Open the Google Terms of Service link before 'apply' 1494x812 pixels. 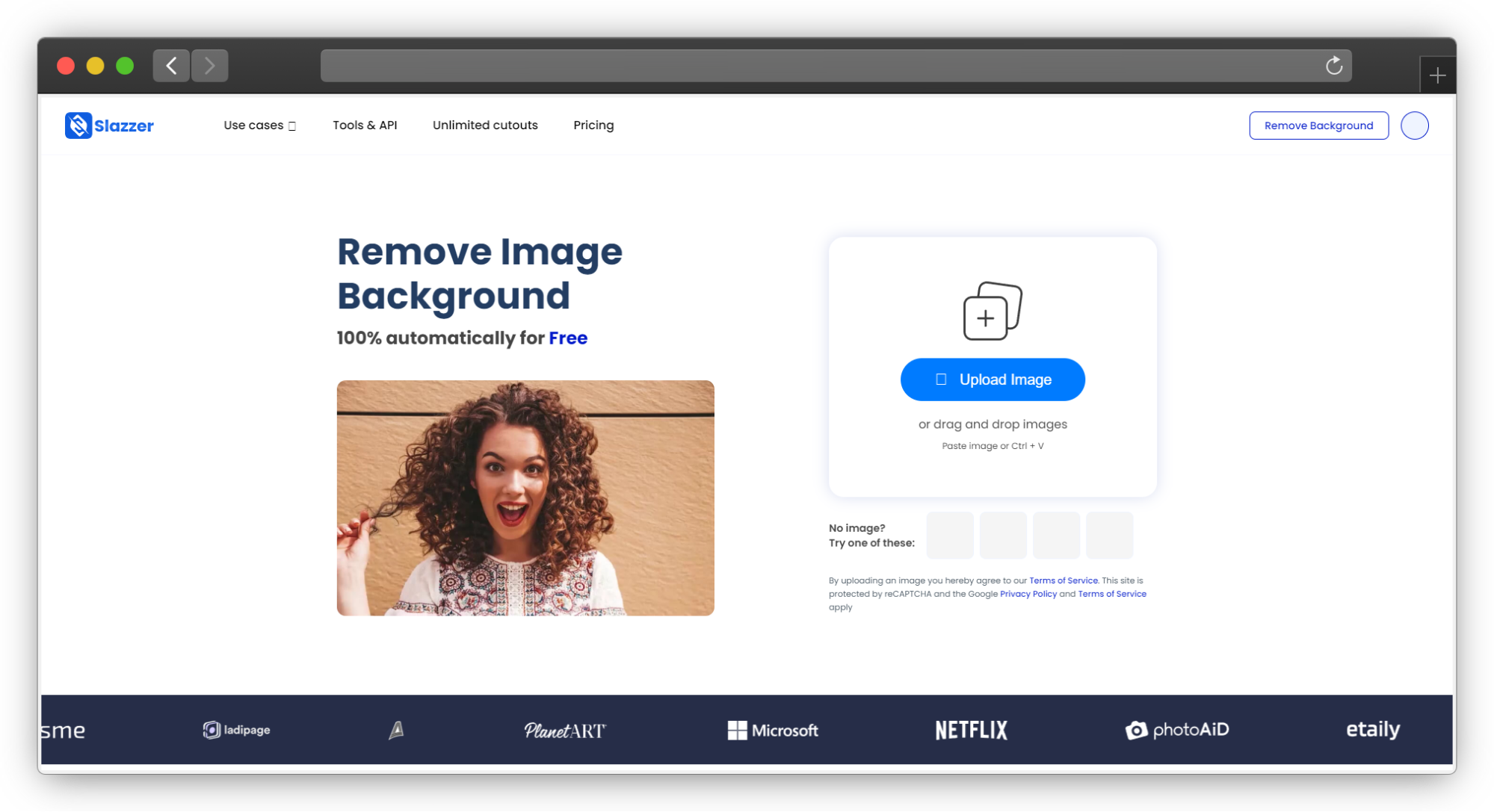click(1112, 594)
